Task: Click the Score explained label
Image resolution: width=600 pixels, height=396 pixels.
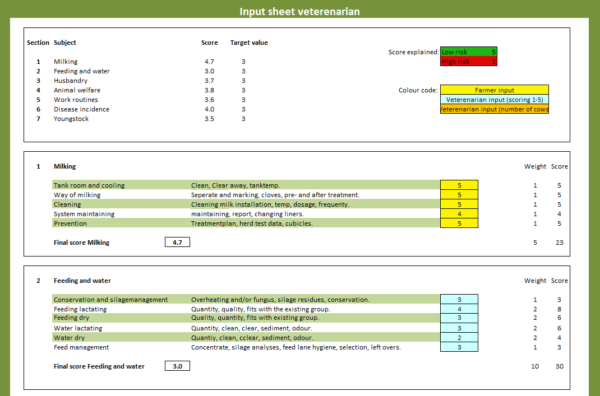Action: [413, 52]
